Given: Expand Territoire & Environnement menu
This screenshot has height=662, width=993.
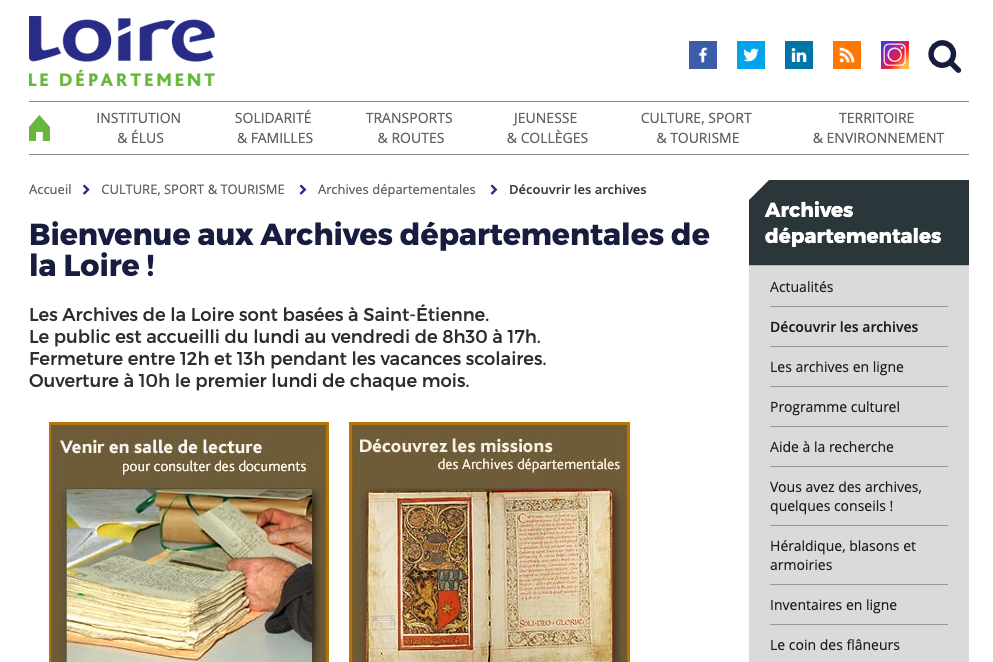Looking at the screenshot, I should pyautogui.click(x=878, y=128).
